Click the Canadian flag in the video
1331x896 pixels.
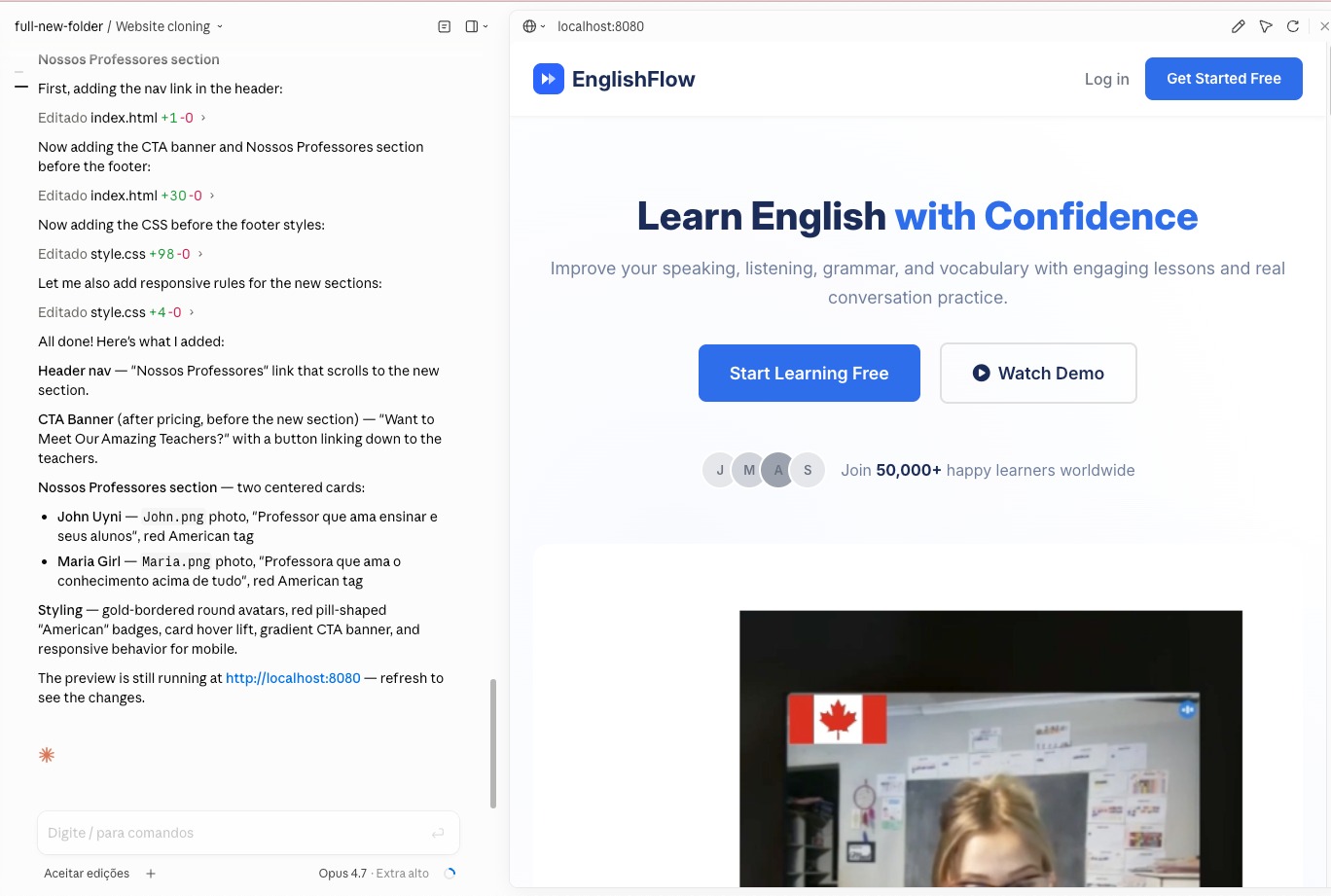click(837, 719)
